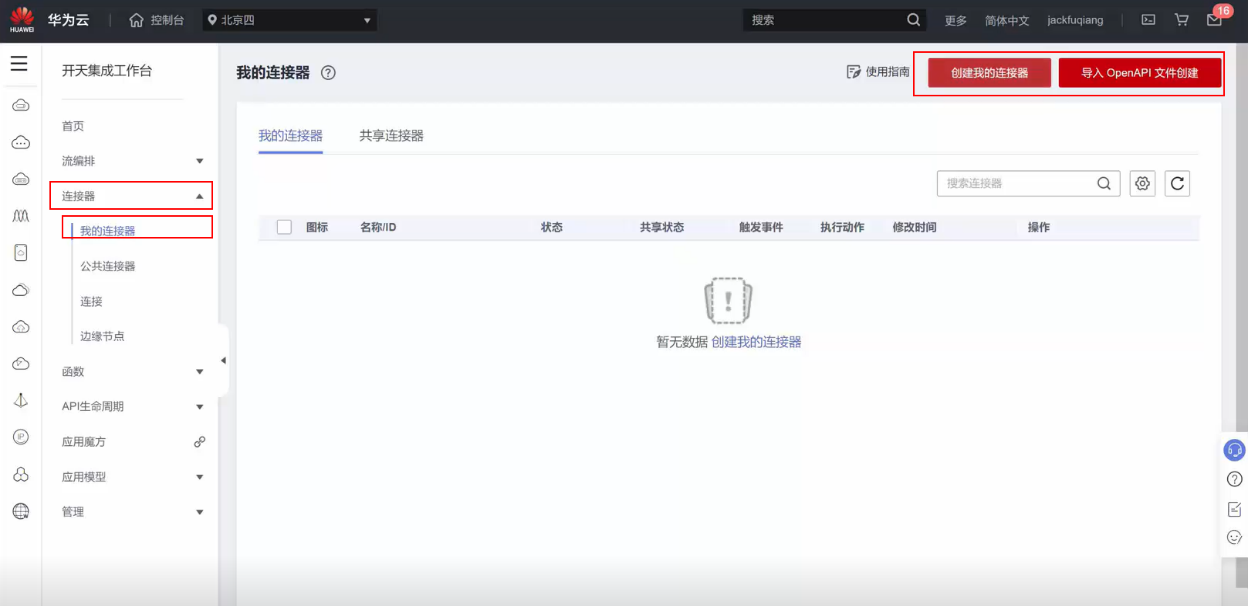This screenshot has height=606, width=1248.
Task: Click the 名称/ID column header
Action: [x=378, y=227]
